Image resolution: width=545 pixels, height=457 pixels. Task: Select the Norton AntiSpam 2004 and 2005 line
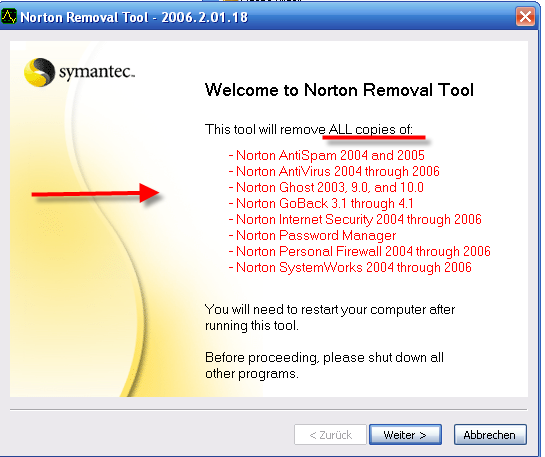pos(327,155)
